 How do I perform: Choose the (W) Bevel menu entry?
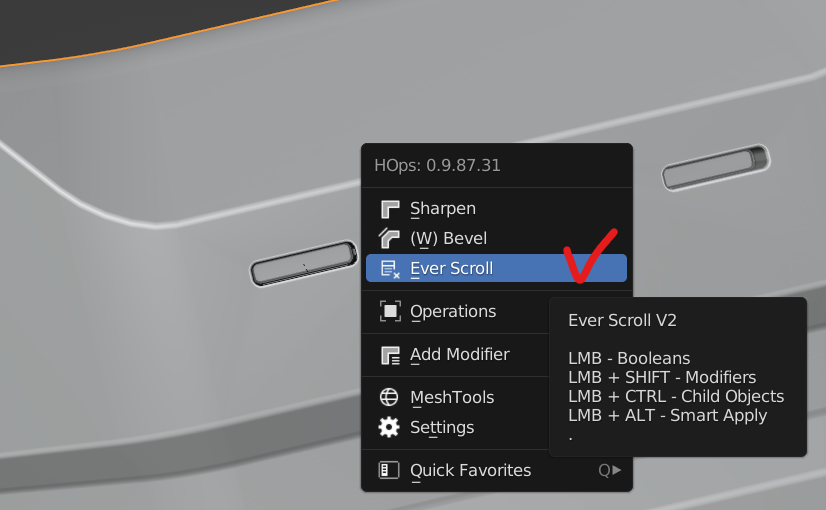pos(496,239)
